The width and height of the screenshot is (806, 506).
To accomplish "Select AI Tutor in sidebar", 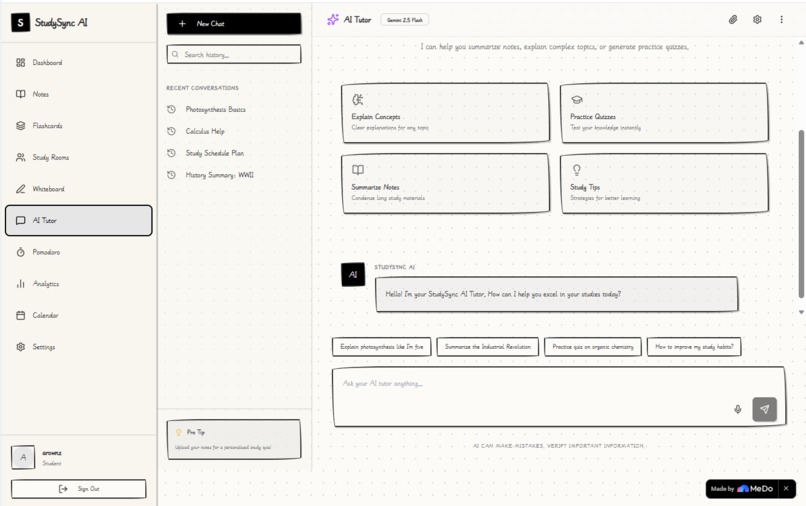I will [x=79, y=221].
